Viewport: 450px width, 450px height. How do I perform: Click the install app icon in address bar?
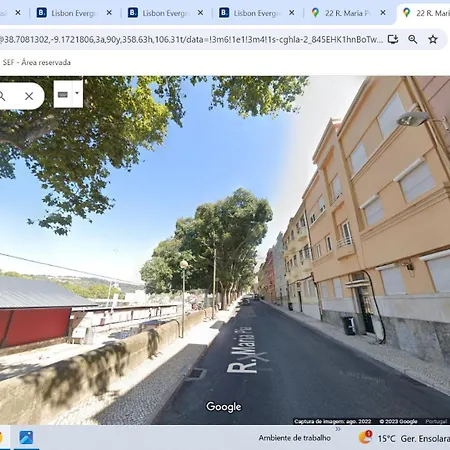(393, 39)
